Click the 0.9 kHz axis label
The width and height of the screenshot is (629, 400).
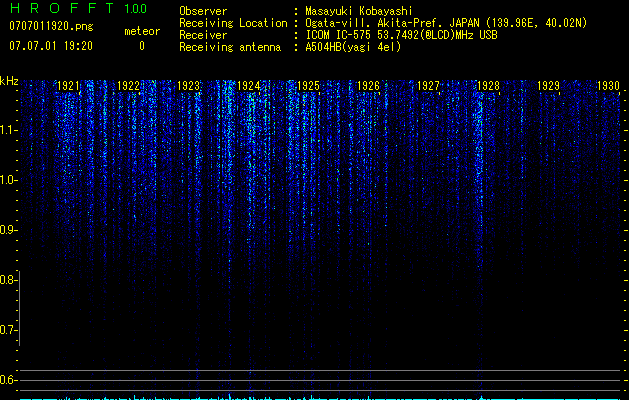(x=8, y=230)
